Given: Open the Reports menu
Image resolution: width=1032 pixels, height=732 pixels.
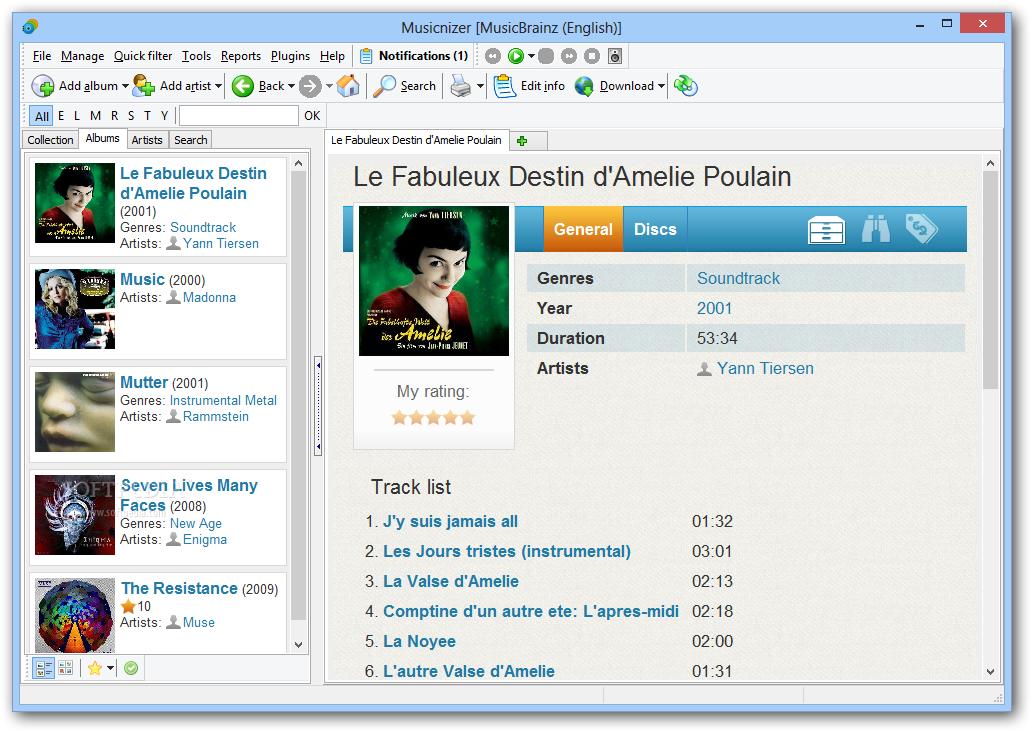Looking at the screenshot, I should tap(241, 56).
